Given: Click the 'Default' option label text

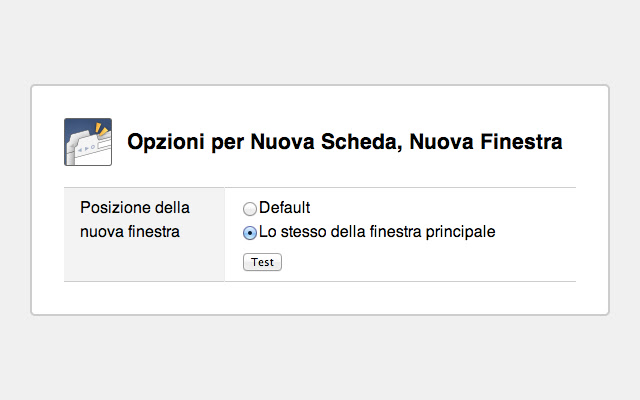Looking at the screenshot, I should click(285, 208).
